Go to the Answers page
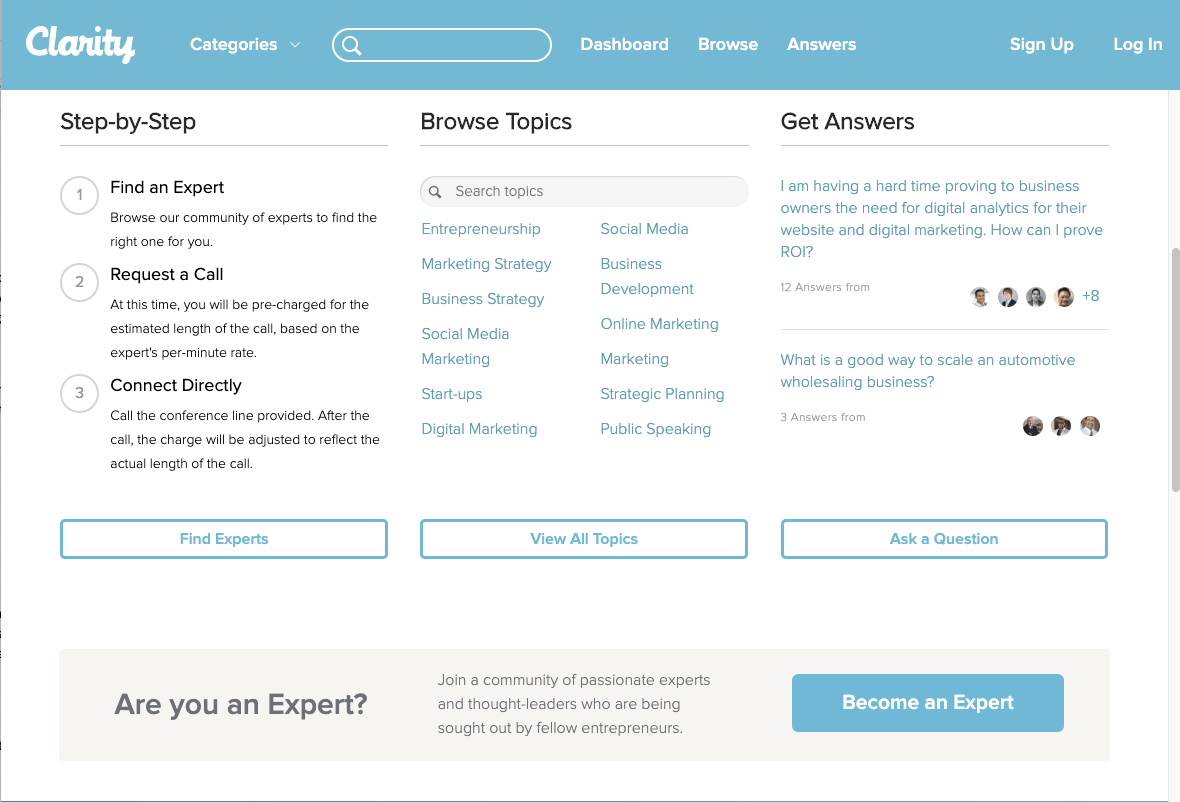 point(821,45)
